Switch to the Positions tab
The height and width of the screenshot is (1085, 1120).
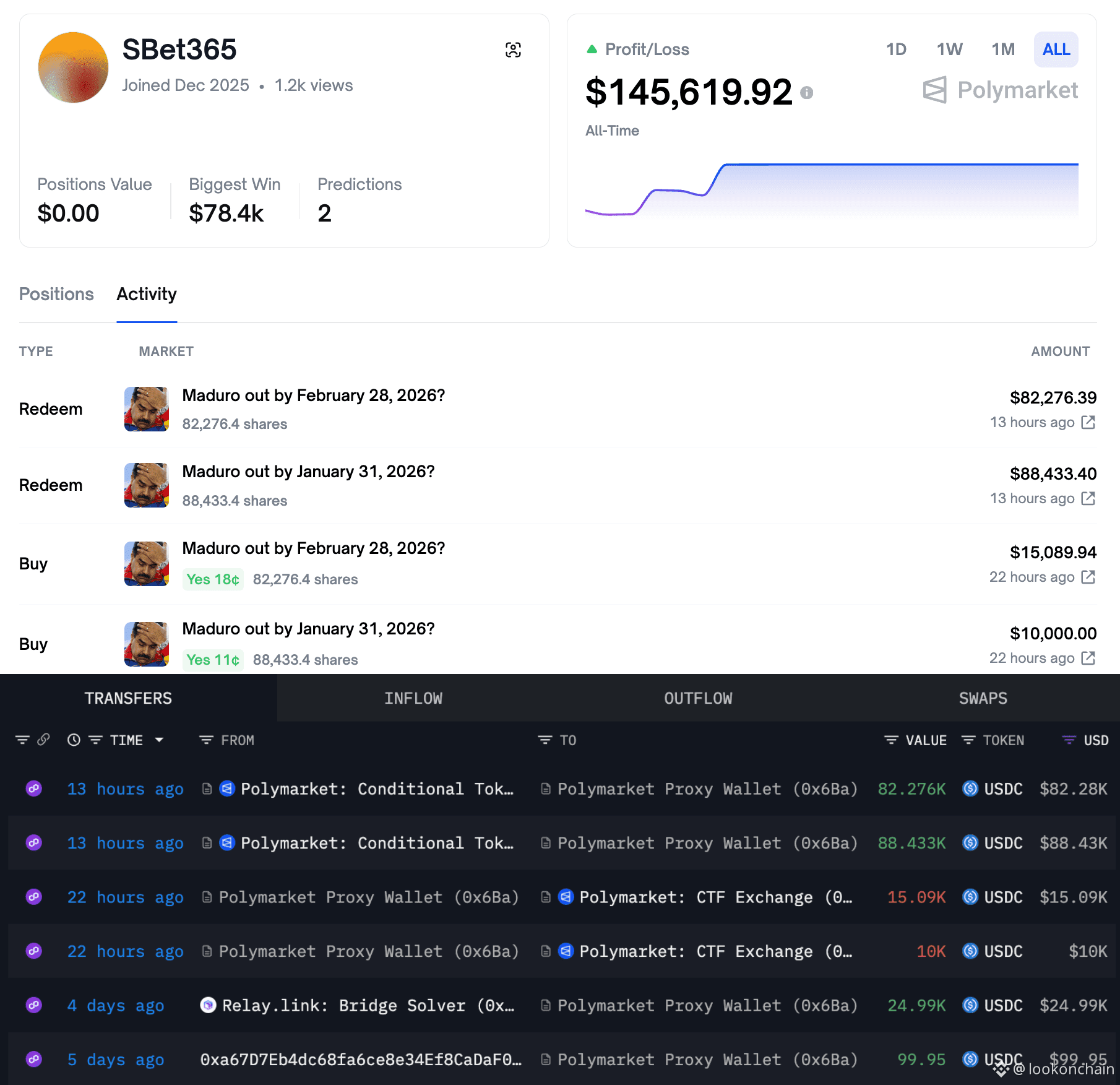(56, 294)
